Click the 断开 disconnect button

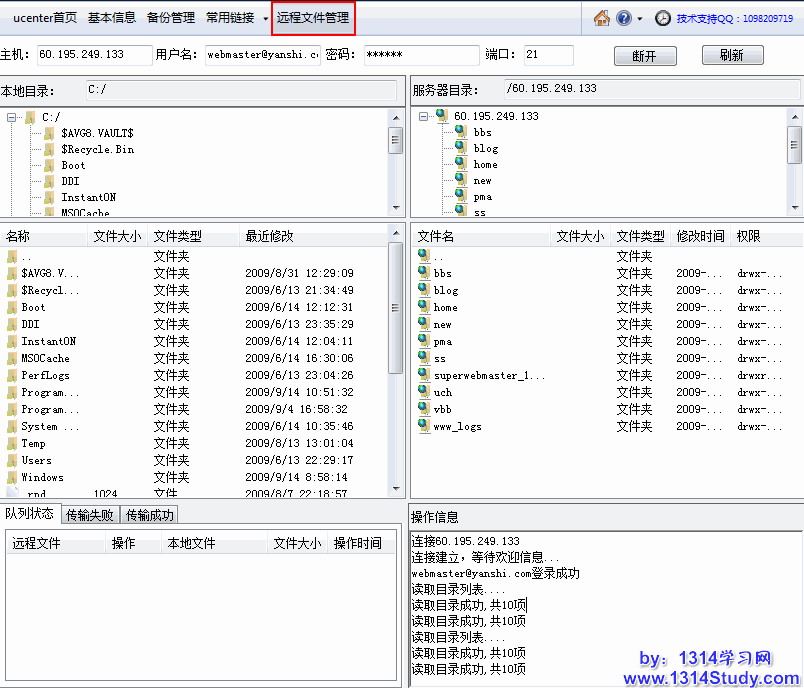645,56
